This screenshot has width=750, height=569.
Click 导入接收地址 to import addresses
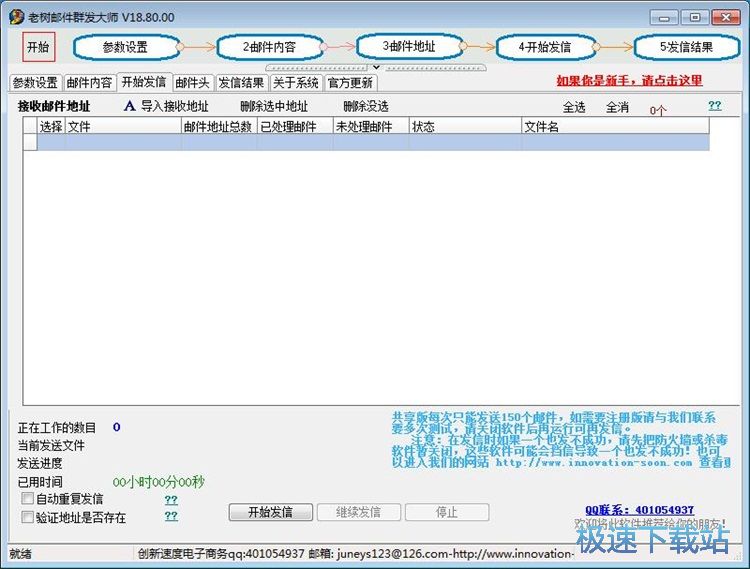tap(175, 106)
